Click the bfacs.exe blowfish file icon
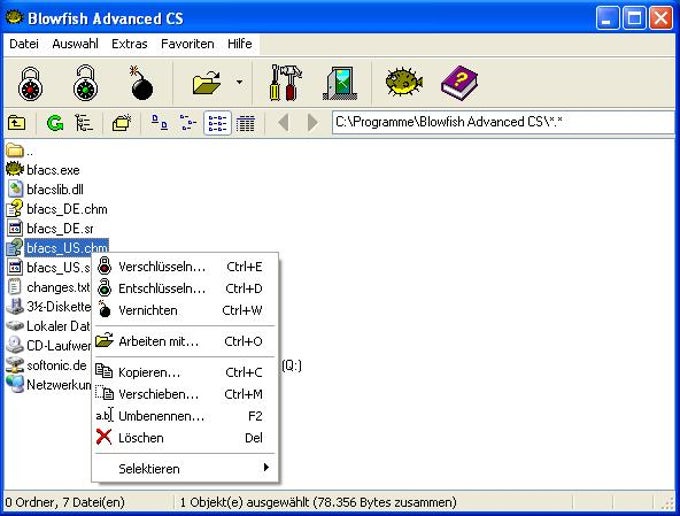 click(15, 169)
